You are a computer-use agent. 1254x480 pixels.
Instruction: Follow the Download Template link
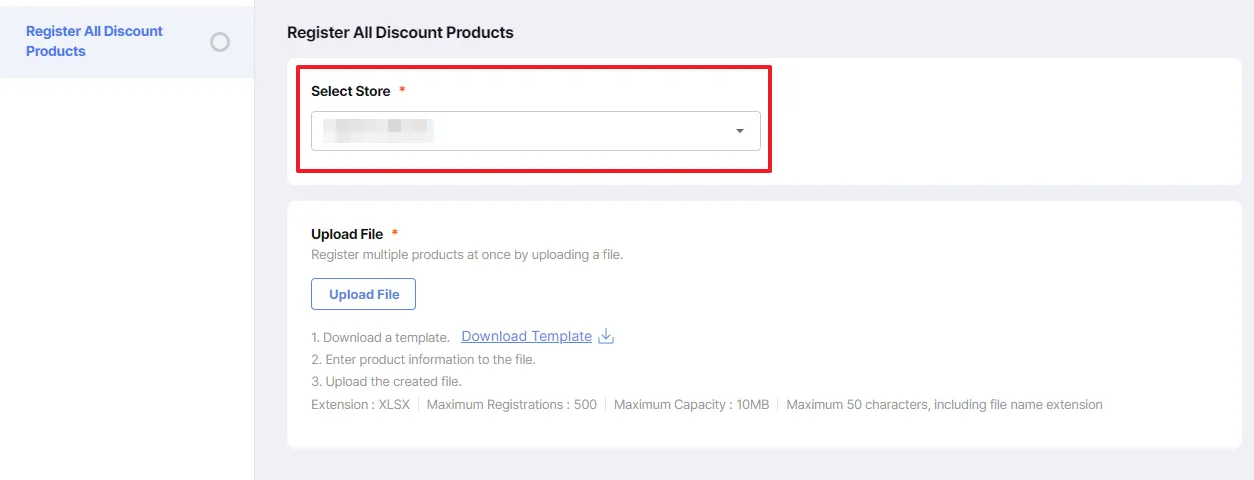pos(526,337)
